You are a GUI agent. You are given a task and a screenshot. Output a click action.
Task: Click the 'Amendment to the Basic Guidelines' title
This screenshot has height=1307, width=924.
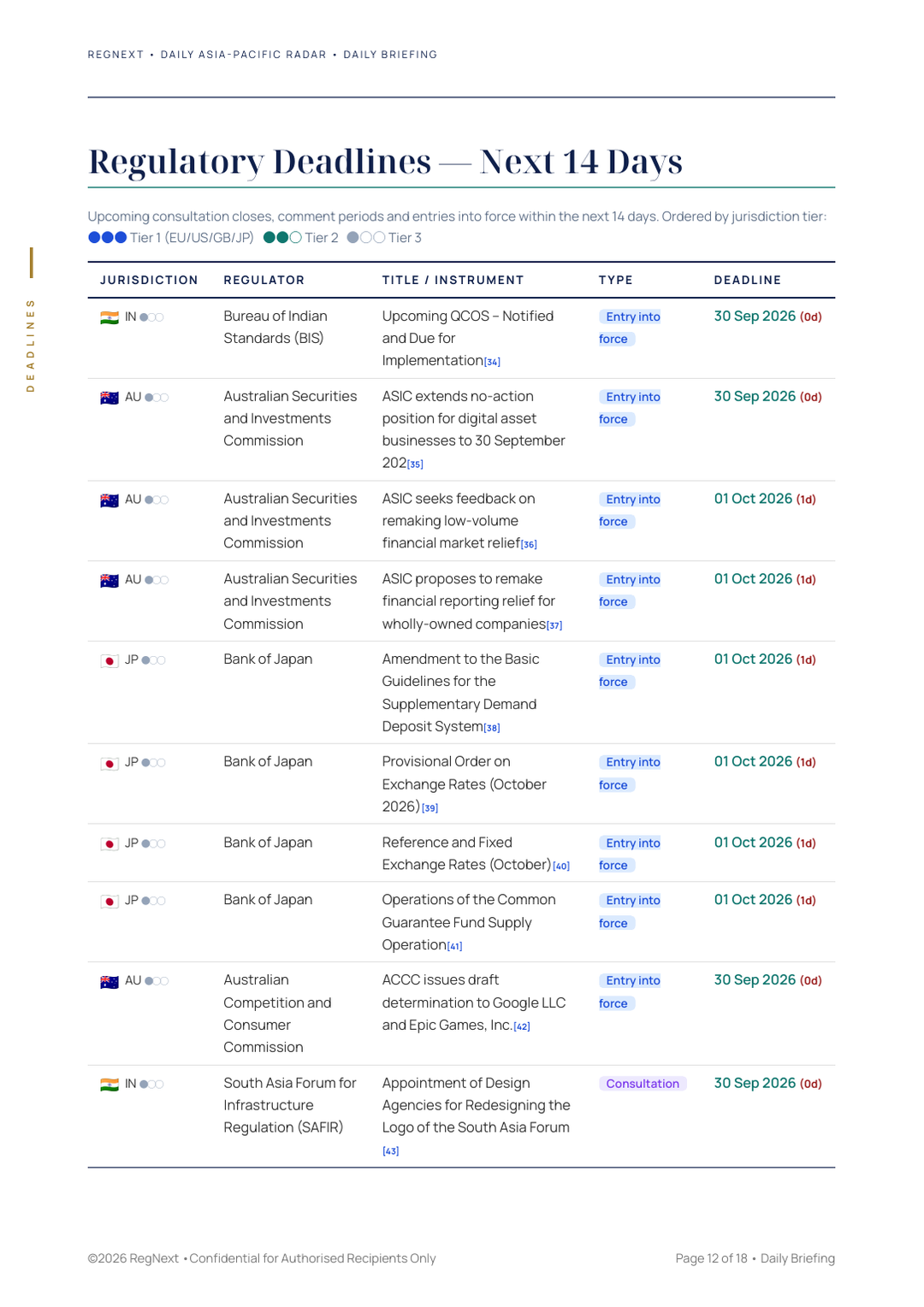click(x=460, y=693)
